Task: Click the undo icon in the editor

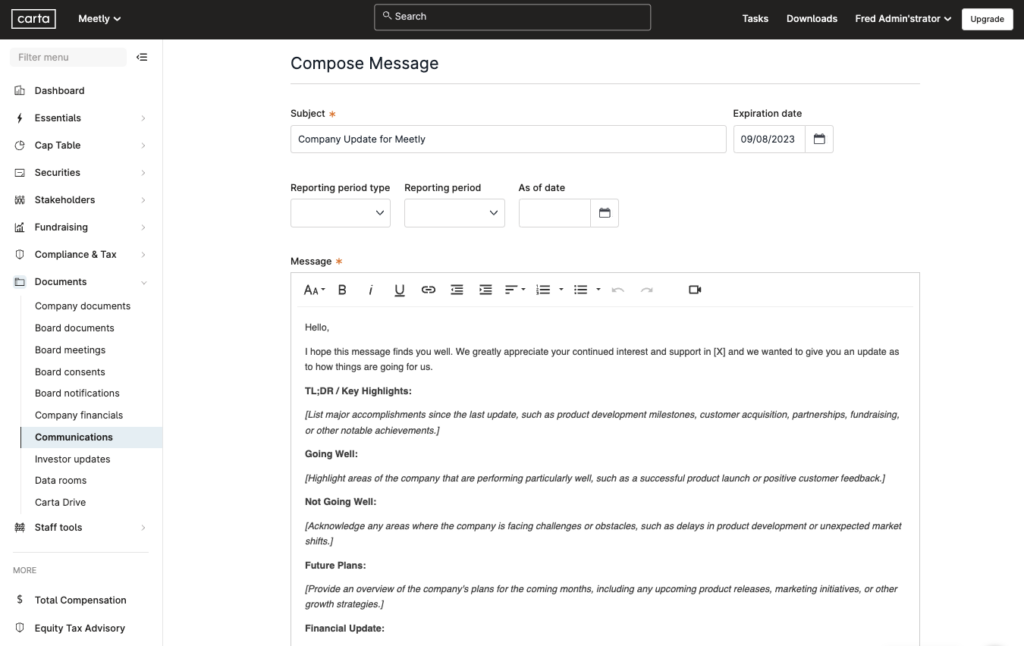Action: click(x=619, y=290)
